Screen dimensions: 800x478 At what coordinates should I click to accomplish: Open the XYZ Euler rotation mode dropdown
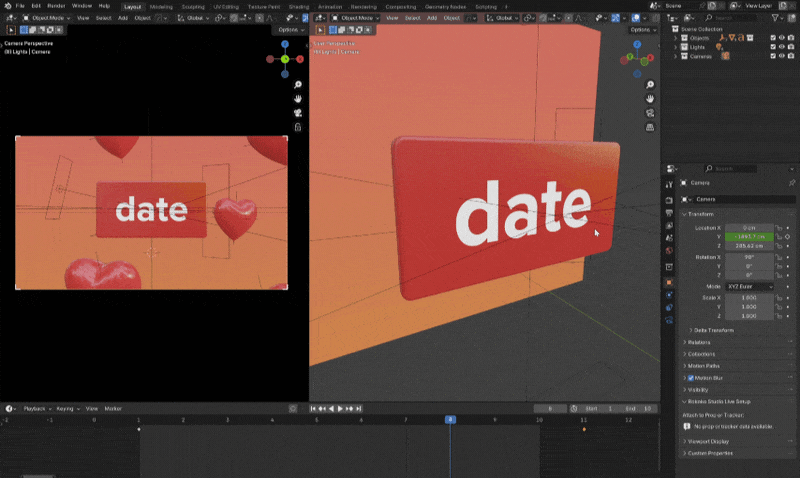click(x=748, y=285)
